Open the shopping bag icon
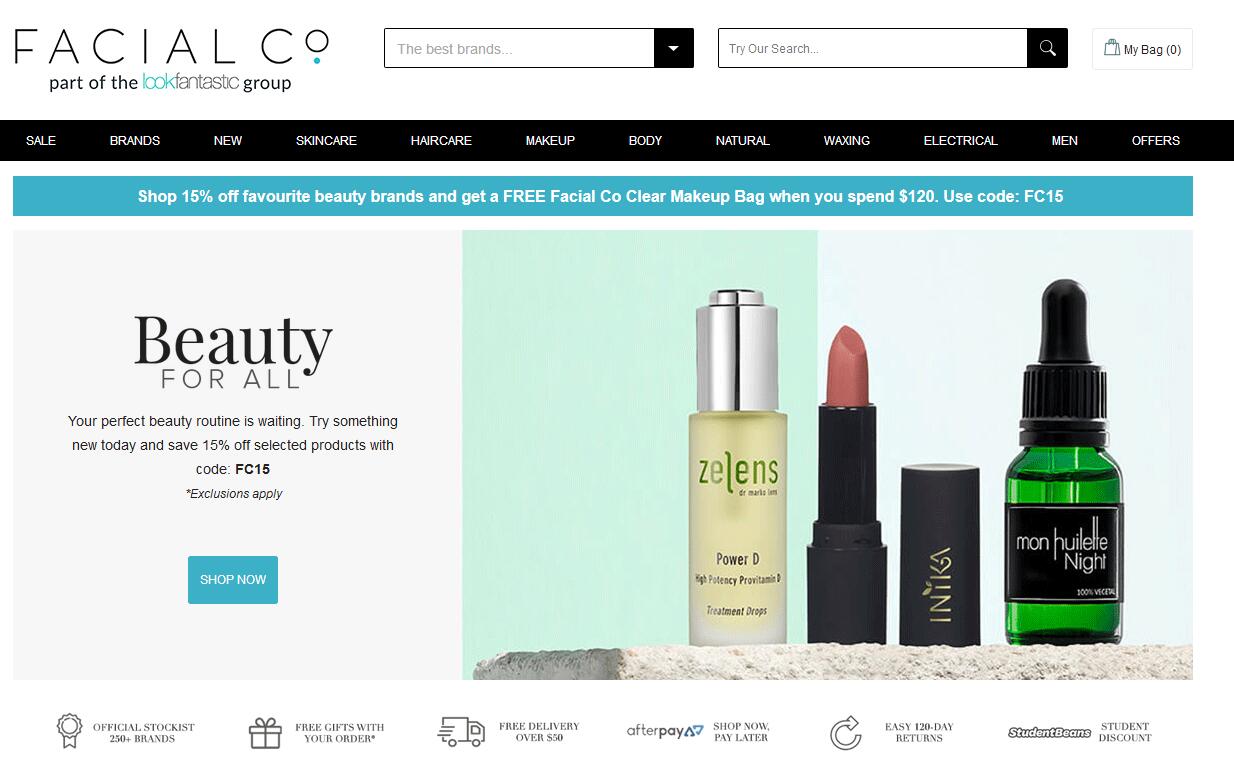The width and height of the screenshot is (1234, 774). 1111,47
